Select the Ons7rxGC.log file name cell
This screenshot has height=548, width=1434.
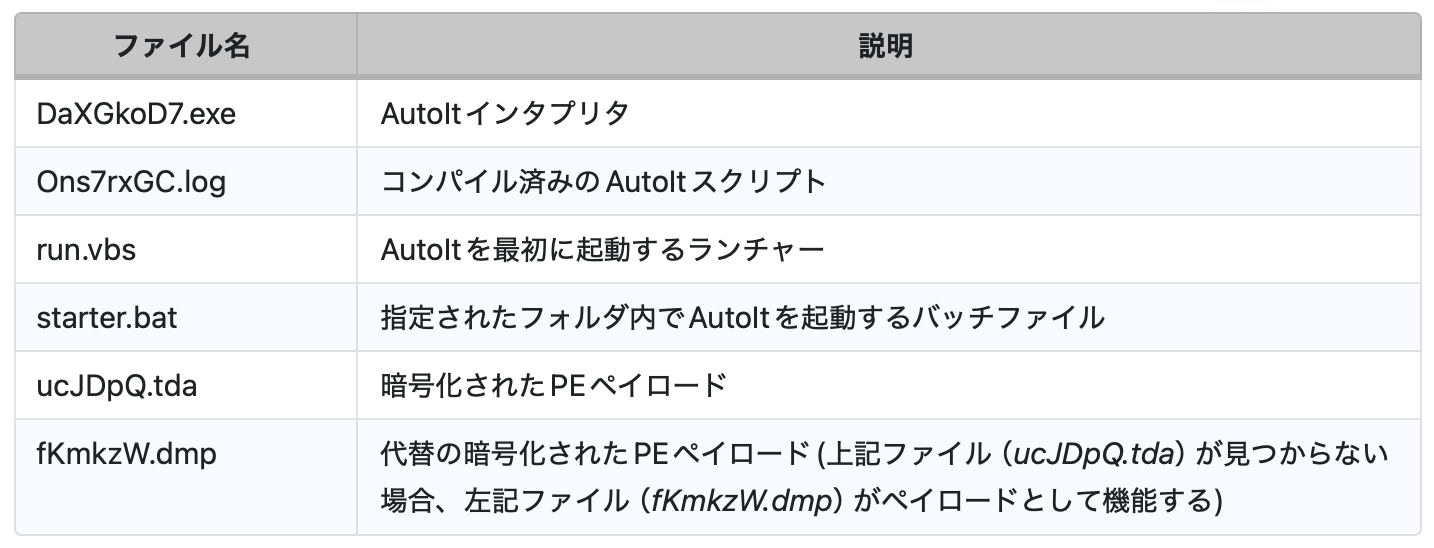tap(131, 181)
